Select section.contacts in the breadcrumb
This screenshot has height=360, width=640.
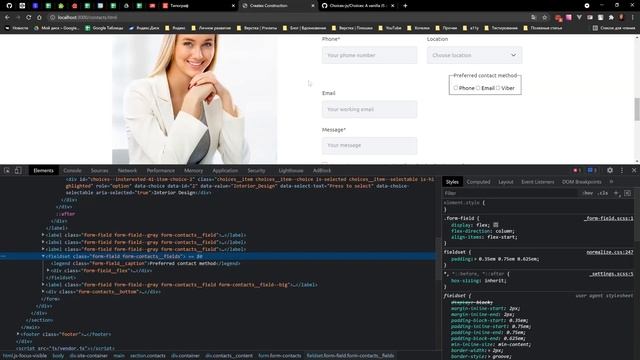pyautogui.click(x=148, y=356)
